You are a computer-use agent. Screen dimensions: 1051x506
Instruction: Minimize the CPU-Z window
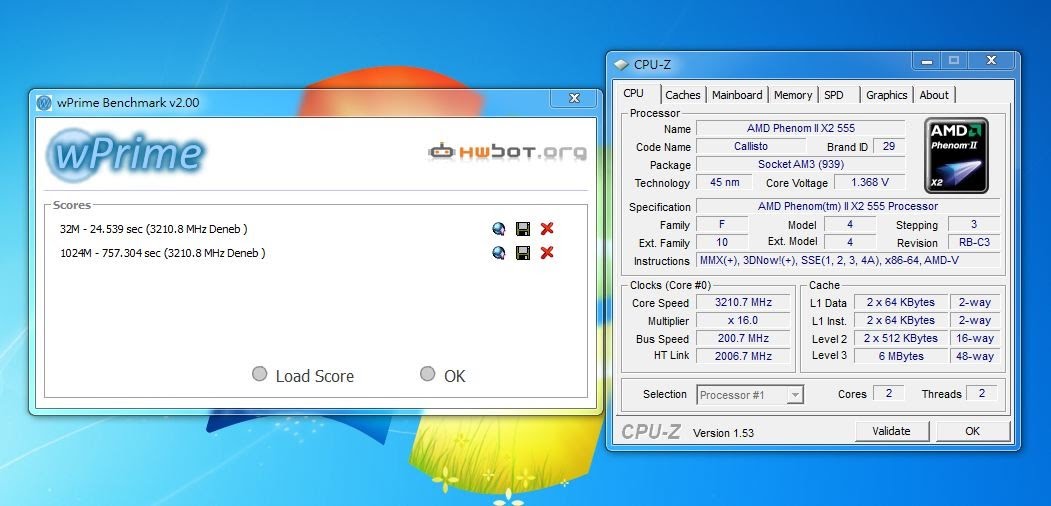click(x=927, y=61)
